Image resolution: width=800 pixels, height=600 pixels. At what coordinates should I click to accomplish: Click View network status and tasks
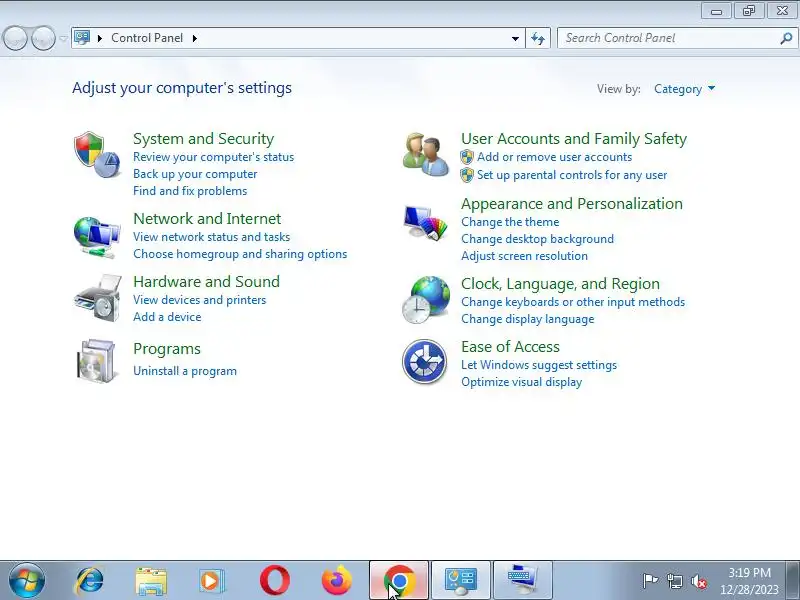point(211,237)
